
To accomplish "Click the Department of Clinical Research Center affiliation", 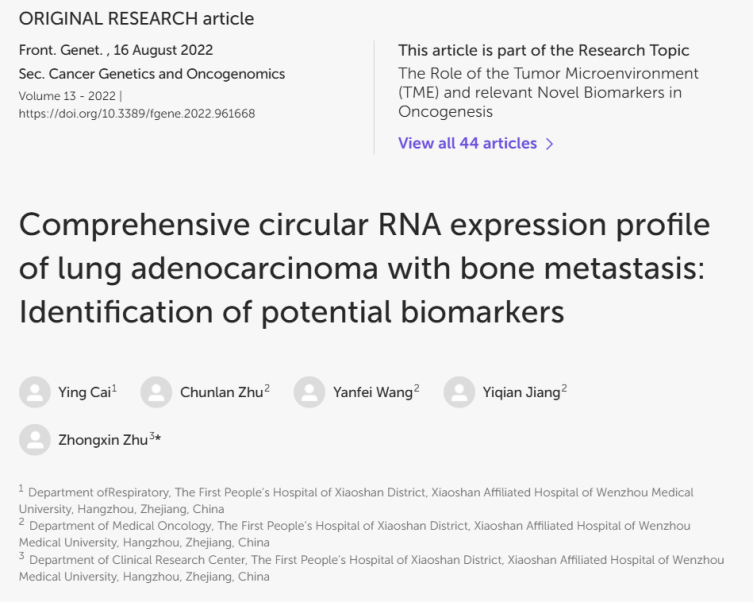I will point(371,568).
